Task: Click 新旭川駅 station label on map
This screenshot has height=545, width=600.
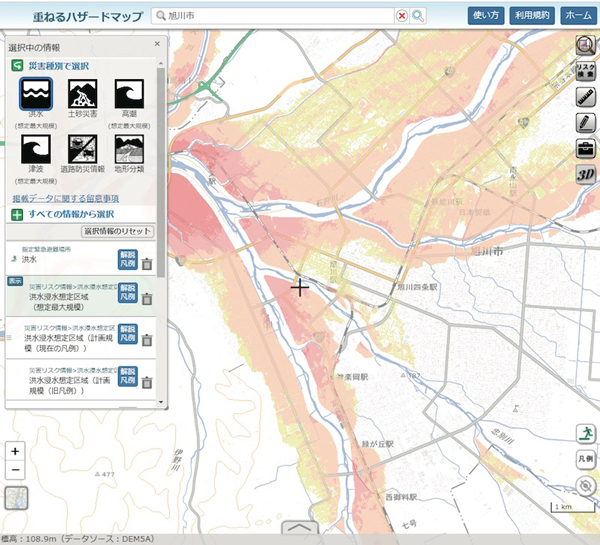Action: [447, 202]
